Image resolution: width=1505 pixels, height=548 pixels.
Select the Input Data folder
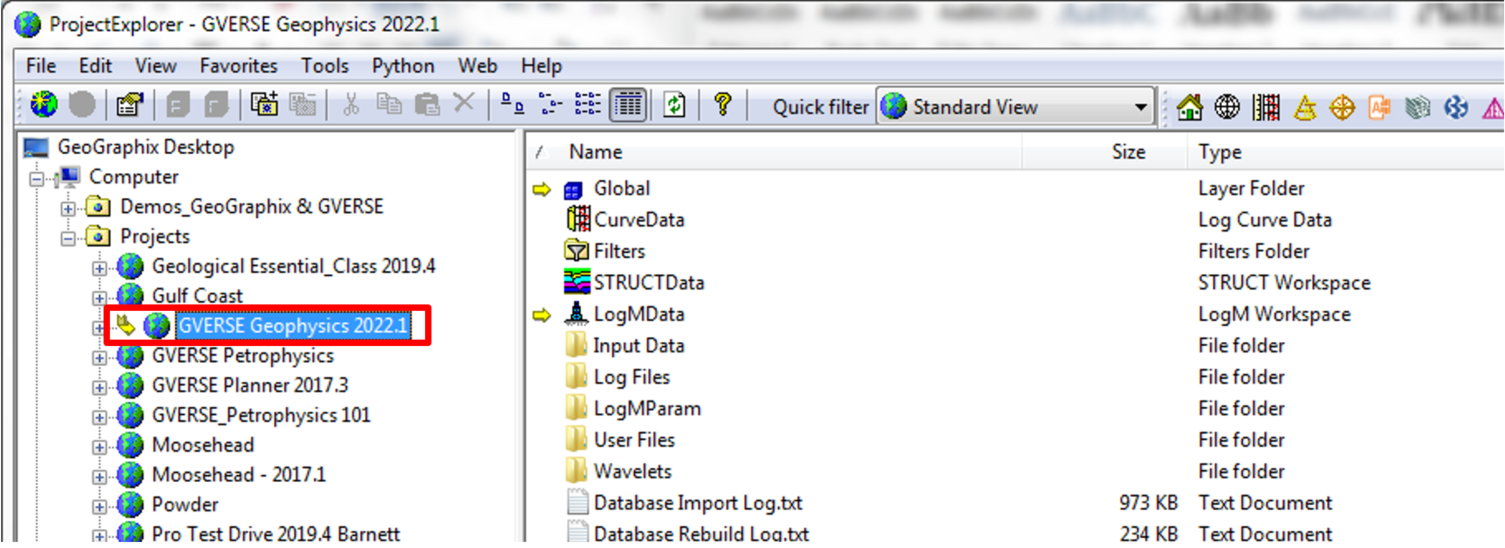tap(639, 345)
